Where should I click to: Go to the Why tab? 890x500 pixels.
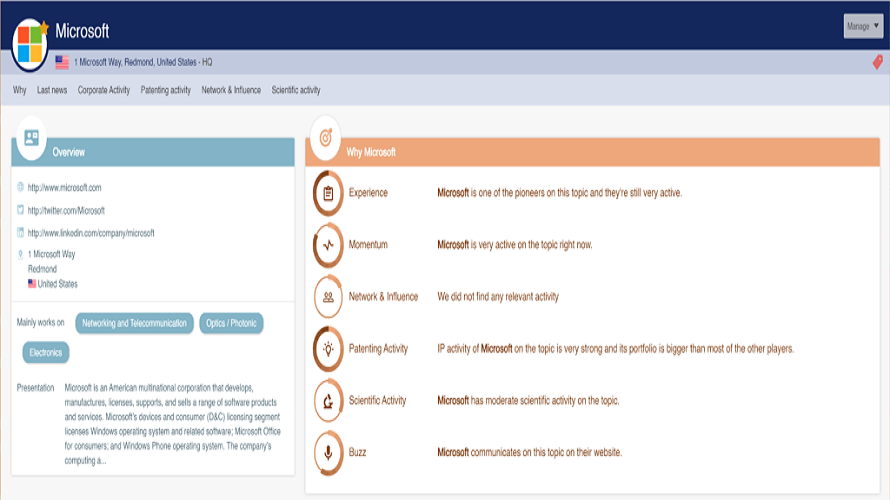(19, 90)
